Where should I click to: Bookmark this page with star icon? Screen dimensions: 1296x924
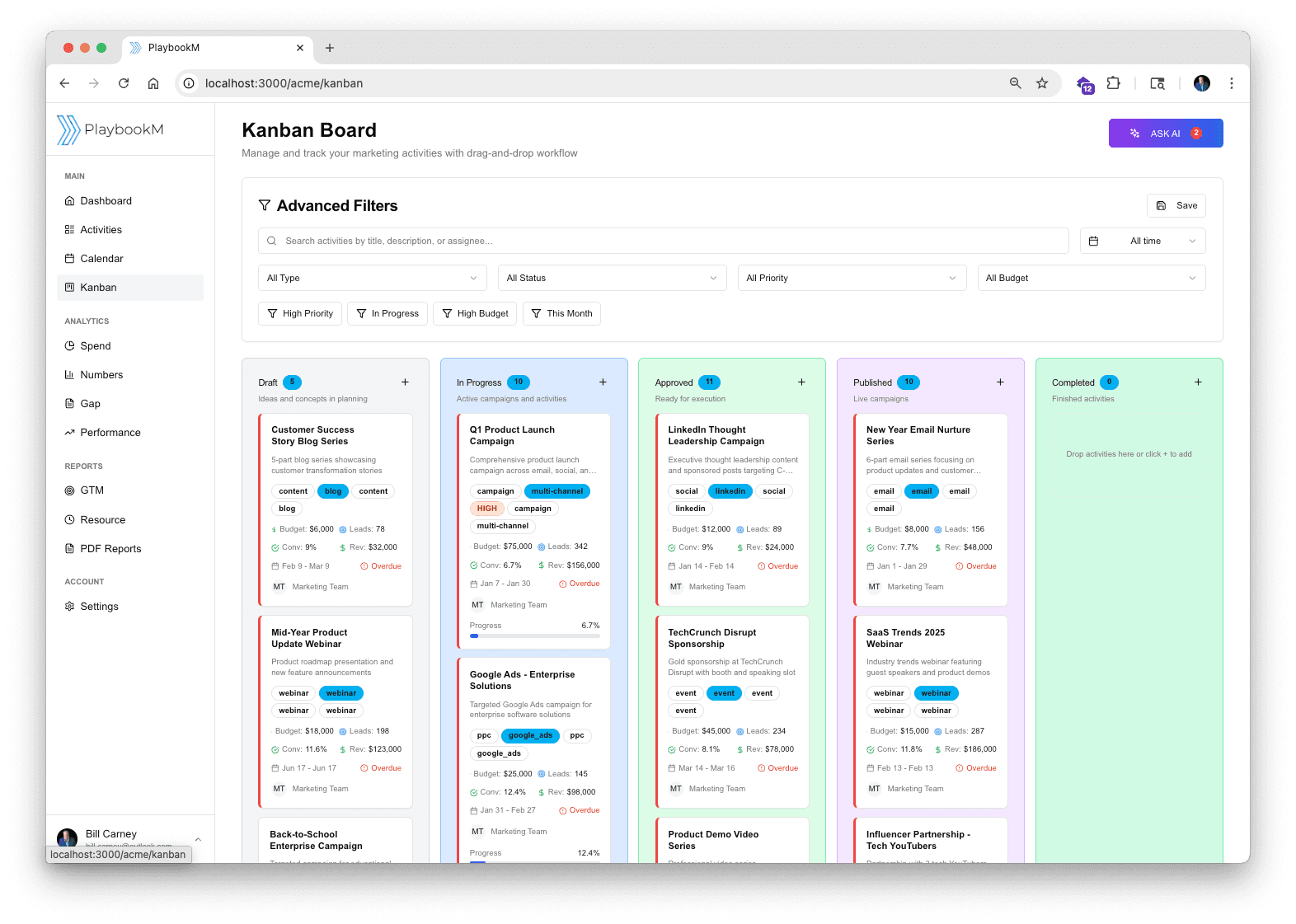(x=1042, y=83)
